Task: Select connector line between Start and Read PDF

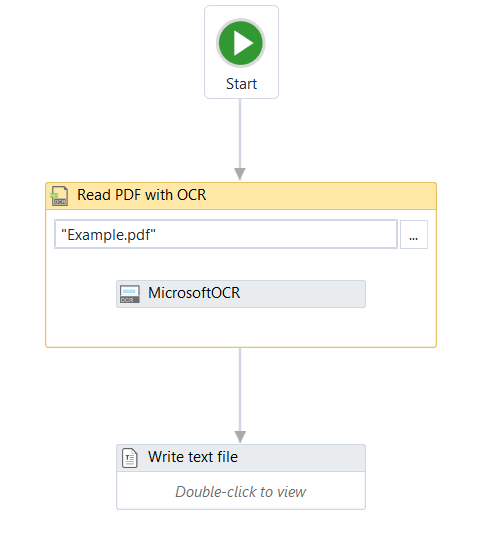Action: pyautogui.click(x=240, y=134)
